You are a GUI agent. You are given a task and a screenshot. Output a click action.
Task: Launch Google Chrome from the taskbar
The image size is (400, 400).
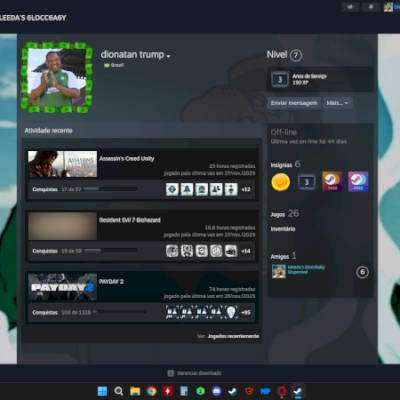pyautogui.click(x=151, y=391)
